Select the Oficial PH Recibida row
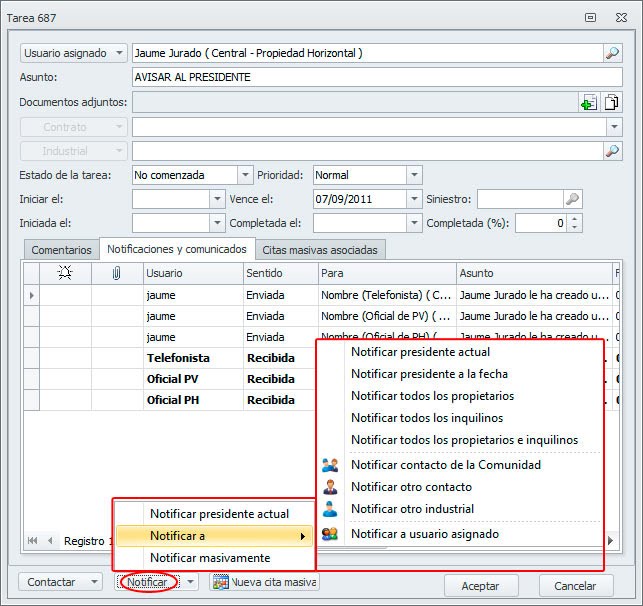643x606 pixels. 170,400
